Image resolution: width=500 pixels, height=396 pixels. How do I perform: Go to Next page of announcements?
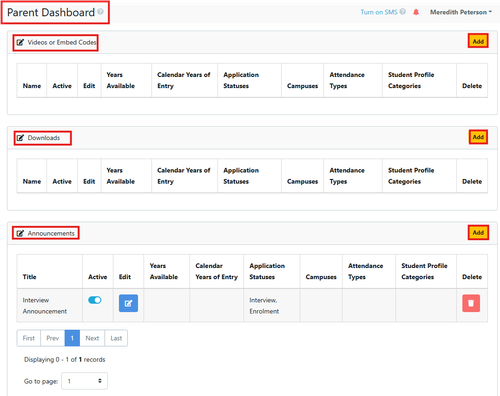click(x=92, y=338)
